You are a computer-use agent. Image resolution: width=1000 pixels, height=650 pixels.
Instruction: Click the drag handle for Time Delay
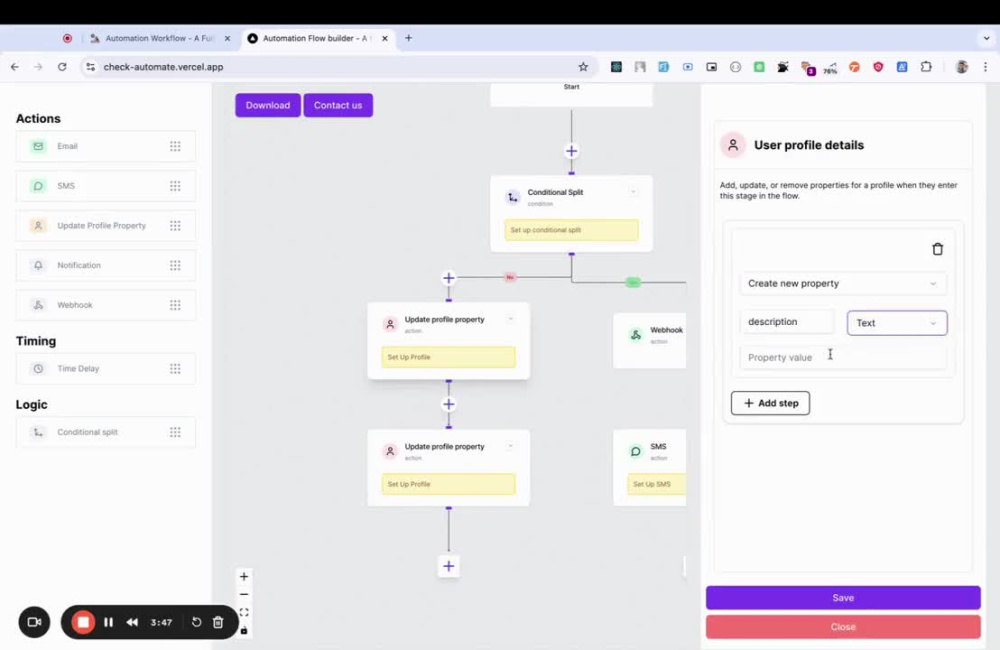point(175,369)
